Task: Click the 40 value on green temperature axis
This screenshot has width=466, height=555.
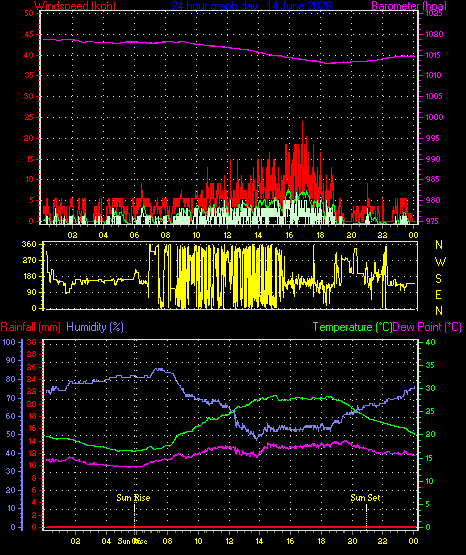Action: 430,342
